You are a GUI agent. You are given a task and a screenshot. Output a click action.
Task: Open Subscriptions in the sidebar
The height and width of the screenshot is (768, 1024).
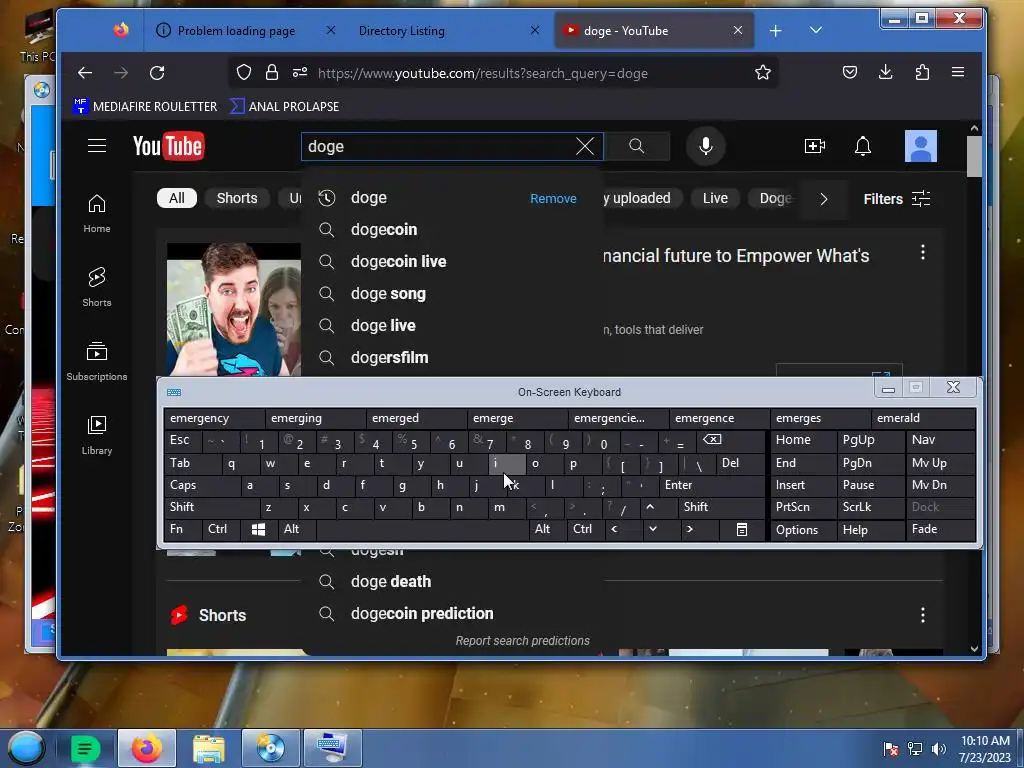pyautogui.click(x=97, y=361)
